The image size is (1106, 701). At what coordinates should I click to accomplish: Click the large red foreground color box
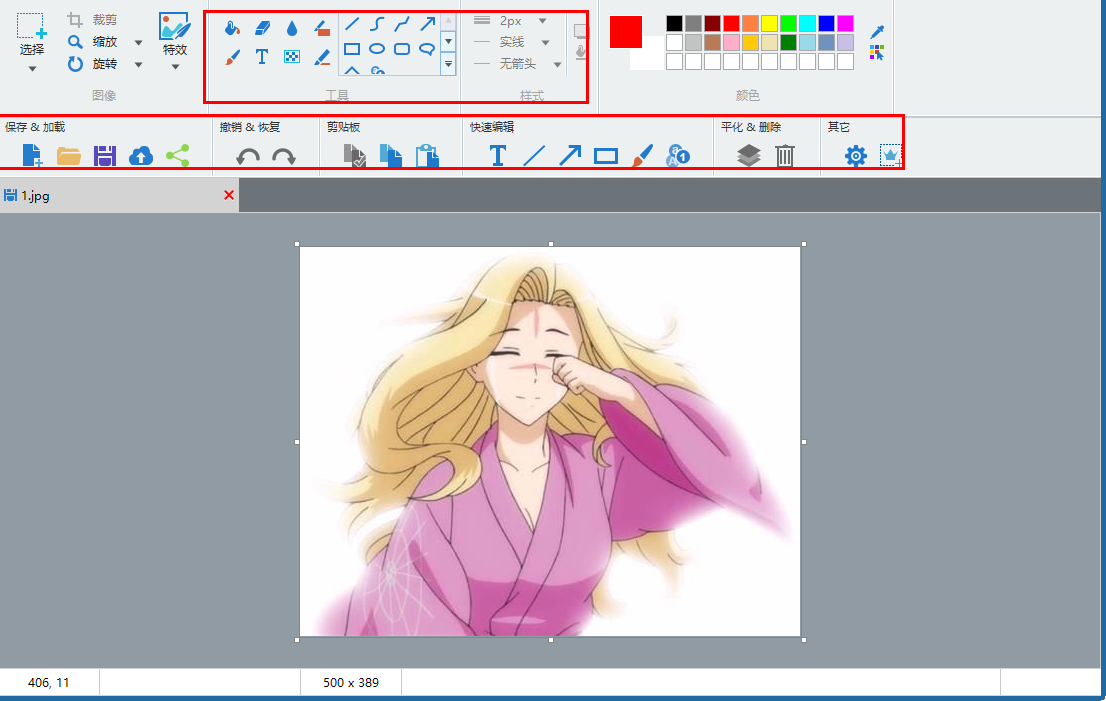pyautogui.click(x=626, y=32)
